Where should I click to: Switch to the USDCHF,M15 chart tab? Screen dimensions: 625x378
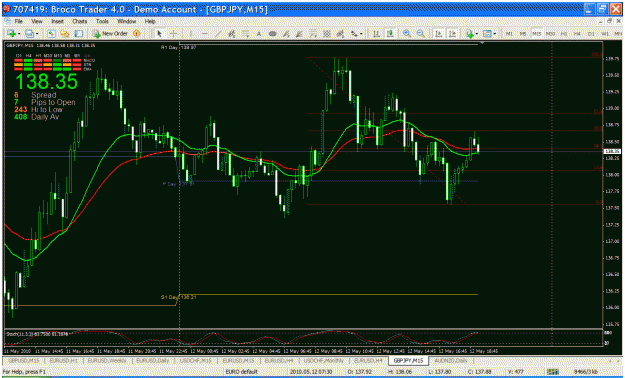click(195, 360)
